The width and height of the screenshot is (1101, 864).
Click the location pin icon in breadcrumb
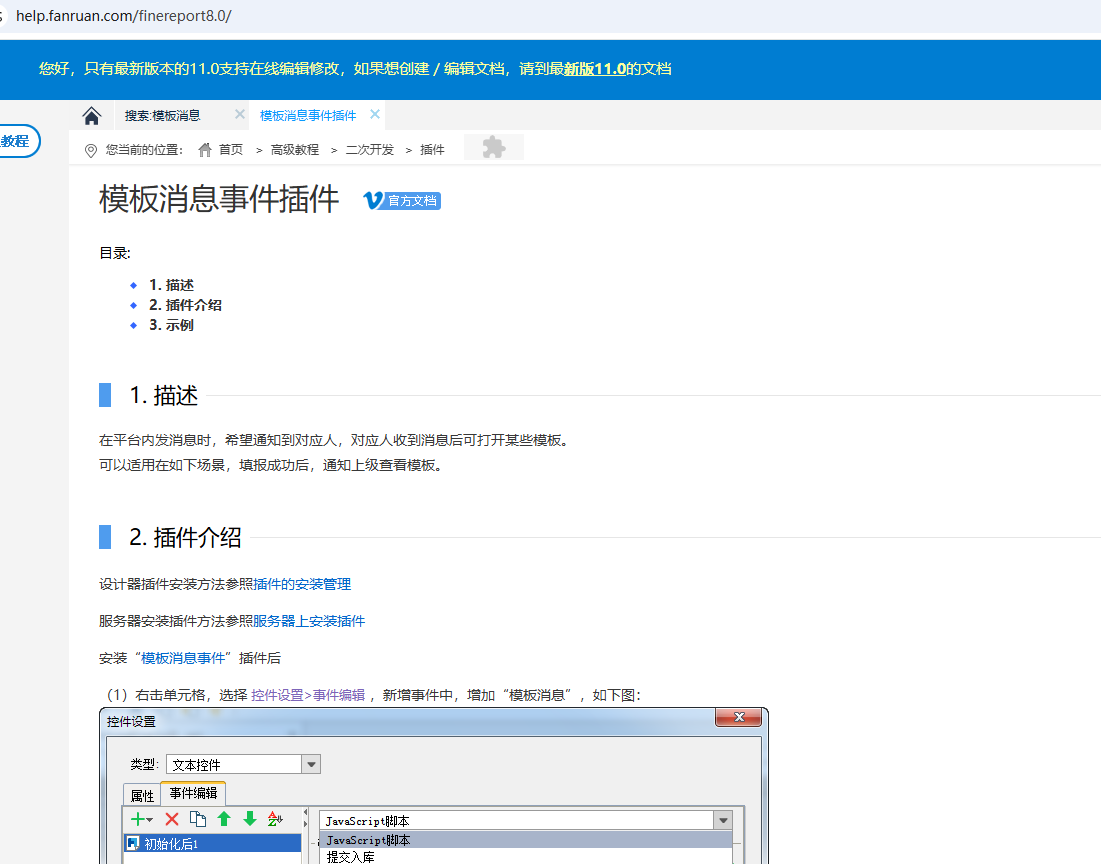[91, 150]
